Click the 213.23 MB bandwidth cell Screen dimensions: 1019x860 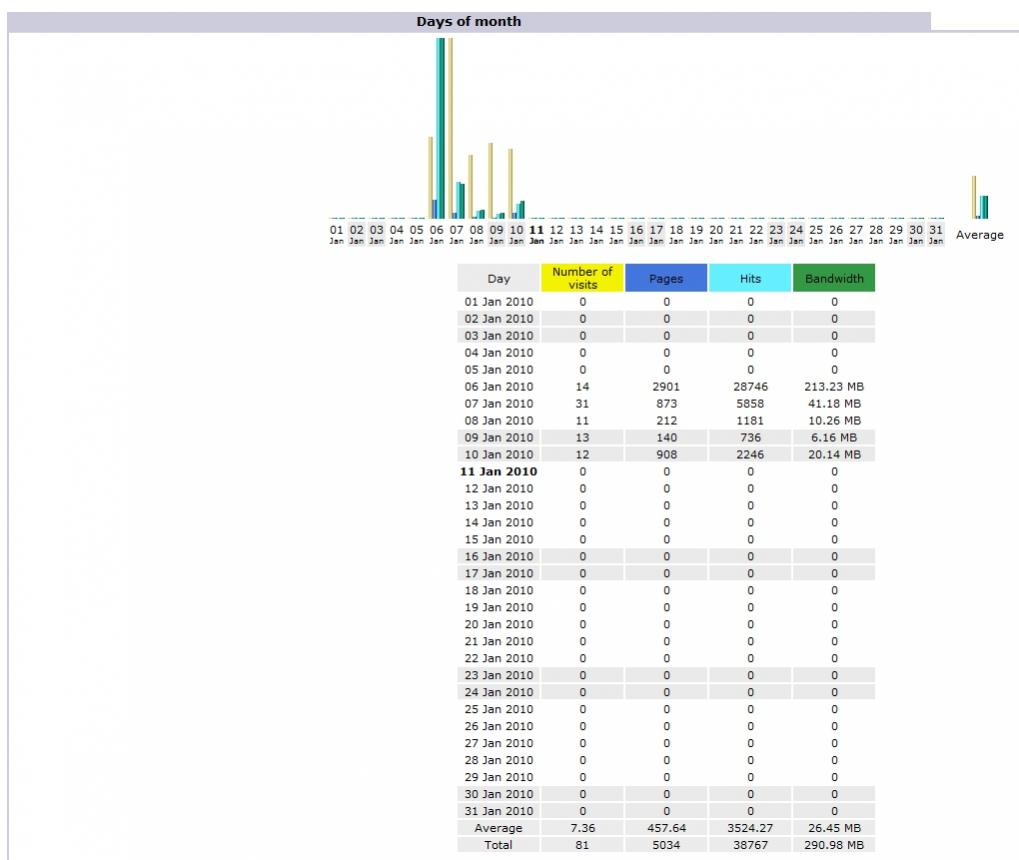point(833,387)
